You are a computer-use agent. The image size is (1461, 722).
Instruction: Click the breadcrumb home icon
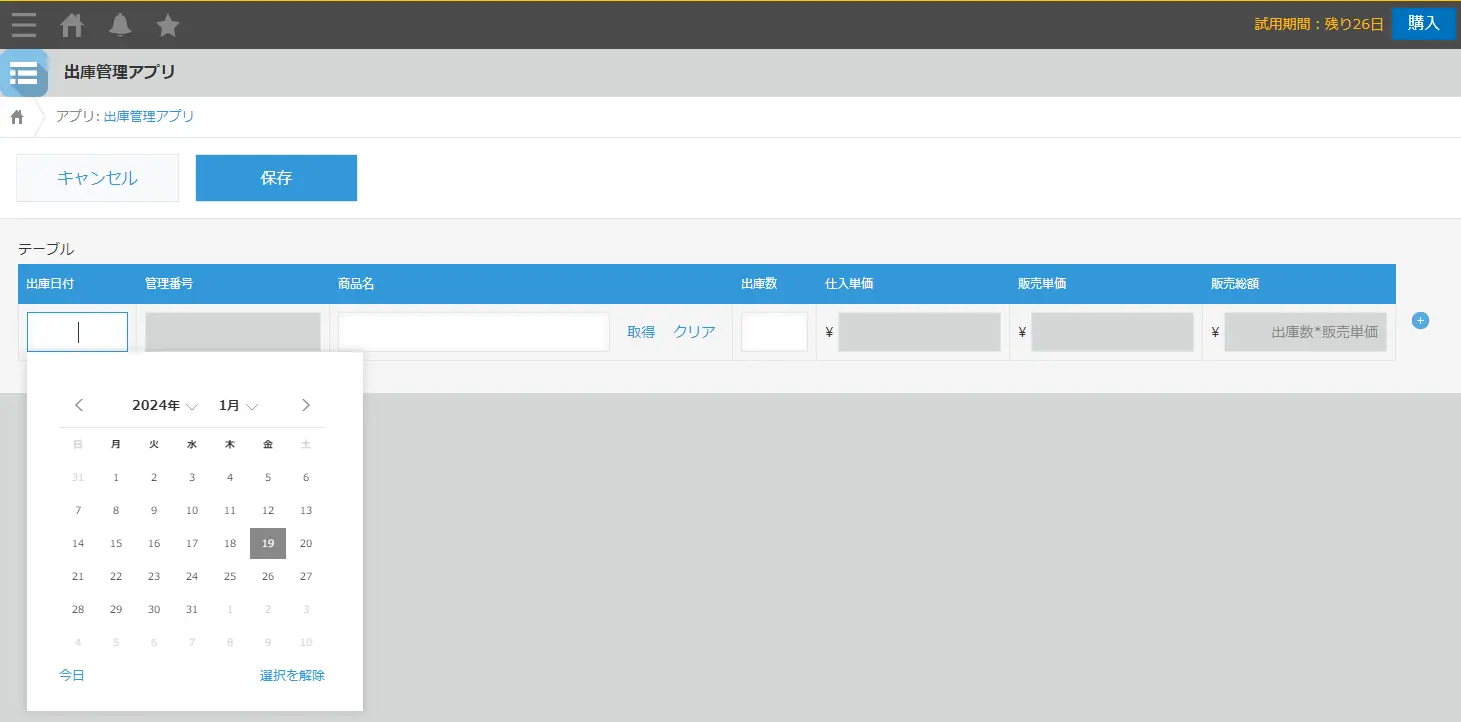(17, 117)
